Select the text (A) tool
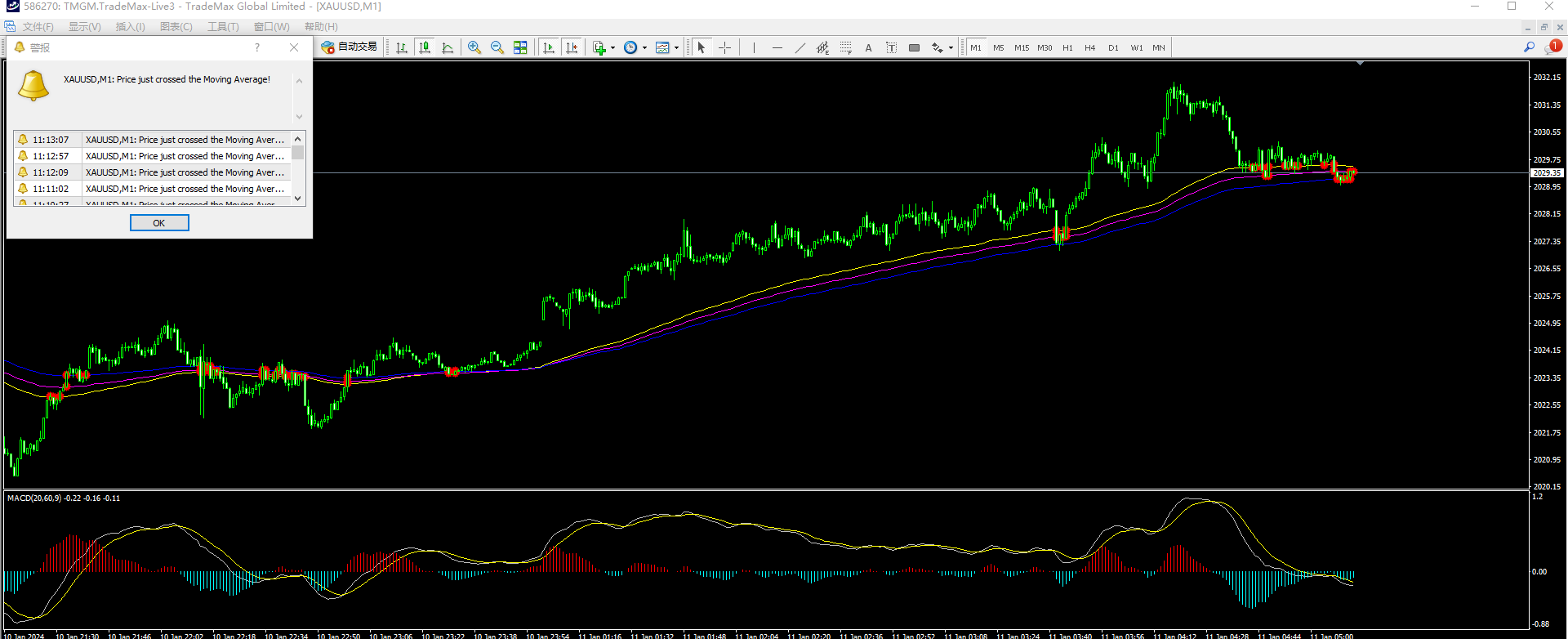1568x639 pixels. [x=868, y=47]
